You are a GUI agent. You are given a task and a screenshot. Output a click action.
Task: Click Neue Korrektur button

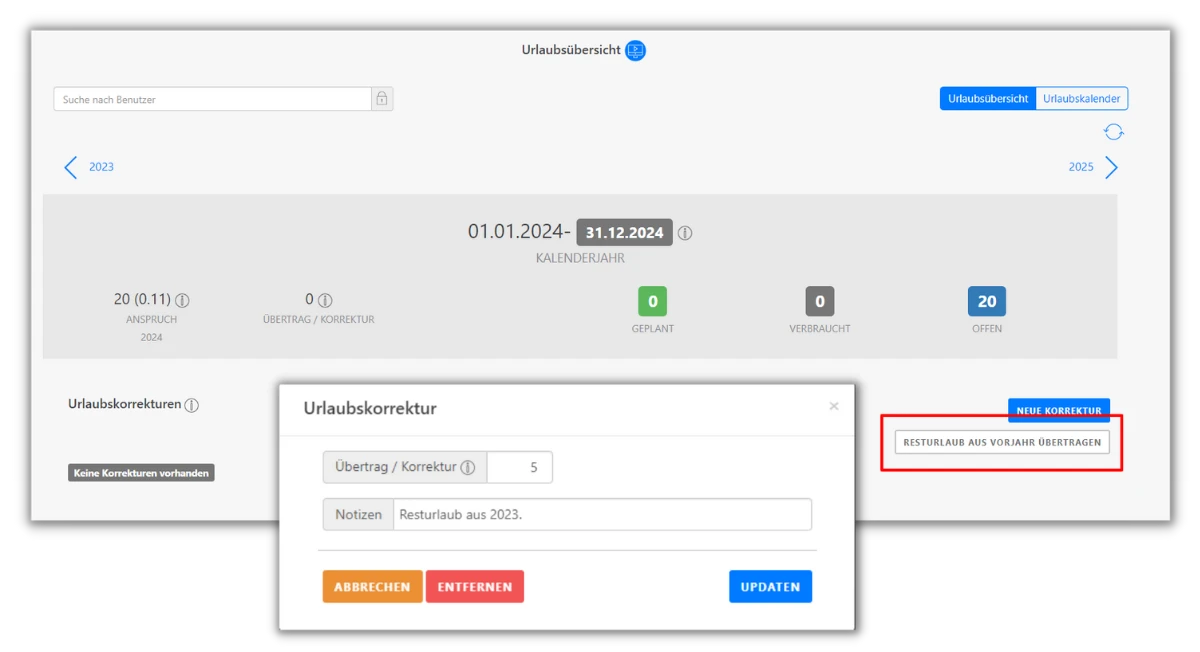pos(1059,410)
